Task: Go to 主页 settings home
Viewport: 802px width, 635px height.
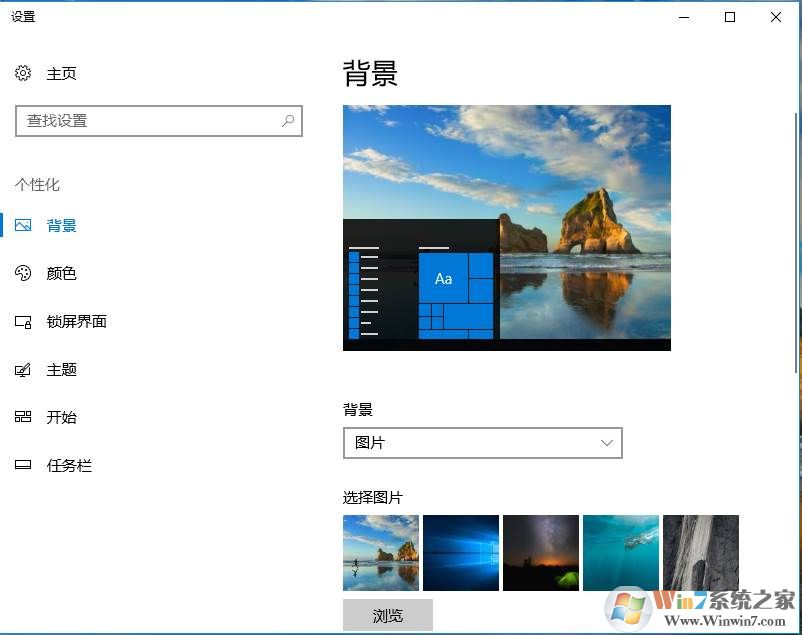Action: tap(61, 73)
